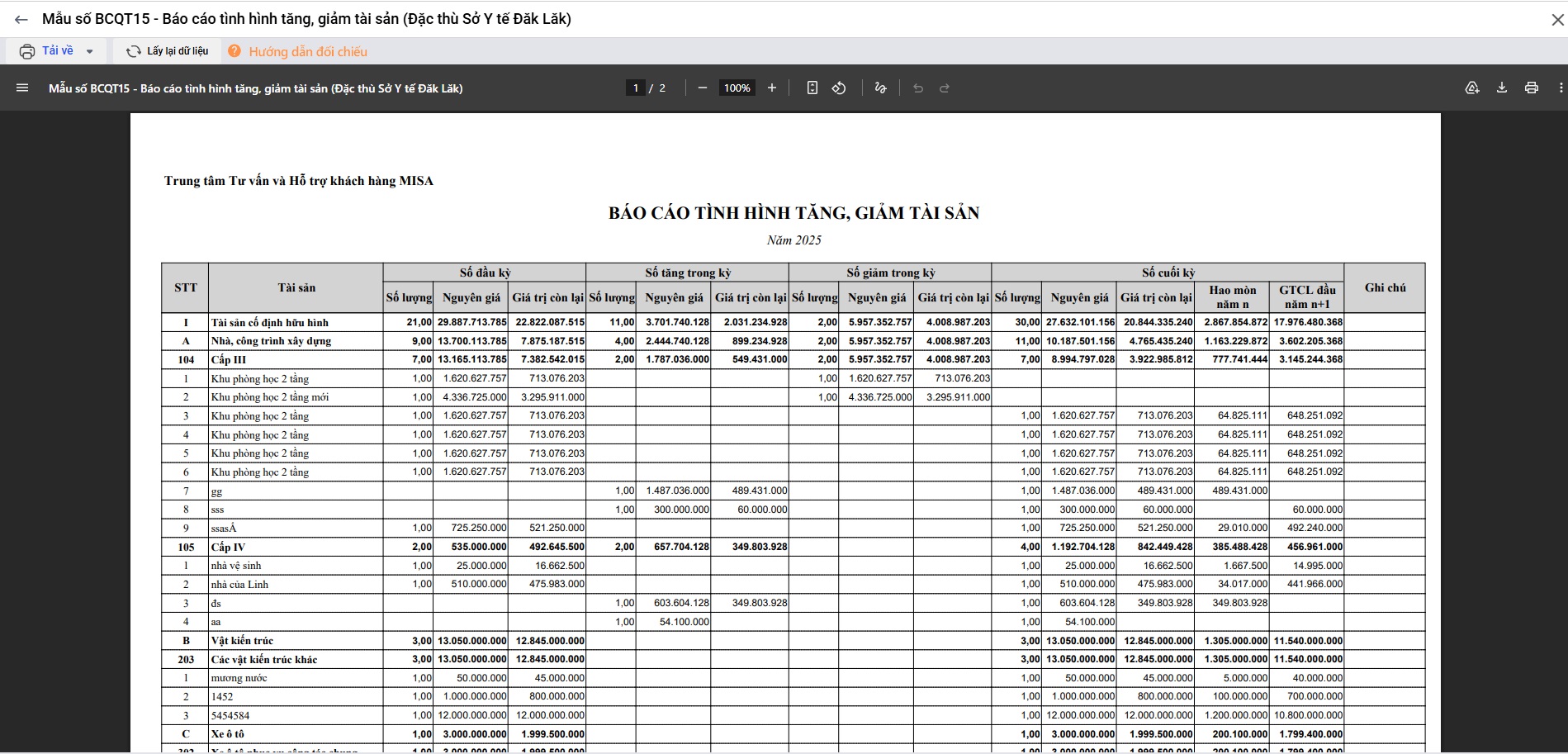This screenshot has height=754, width=1568.
Task: Click the 100% zoom level field
Action: point(737,88)
